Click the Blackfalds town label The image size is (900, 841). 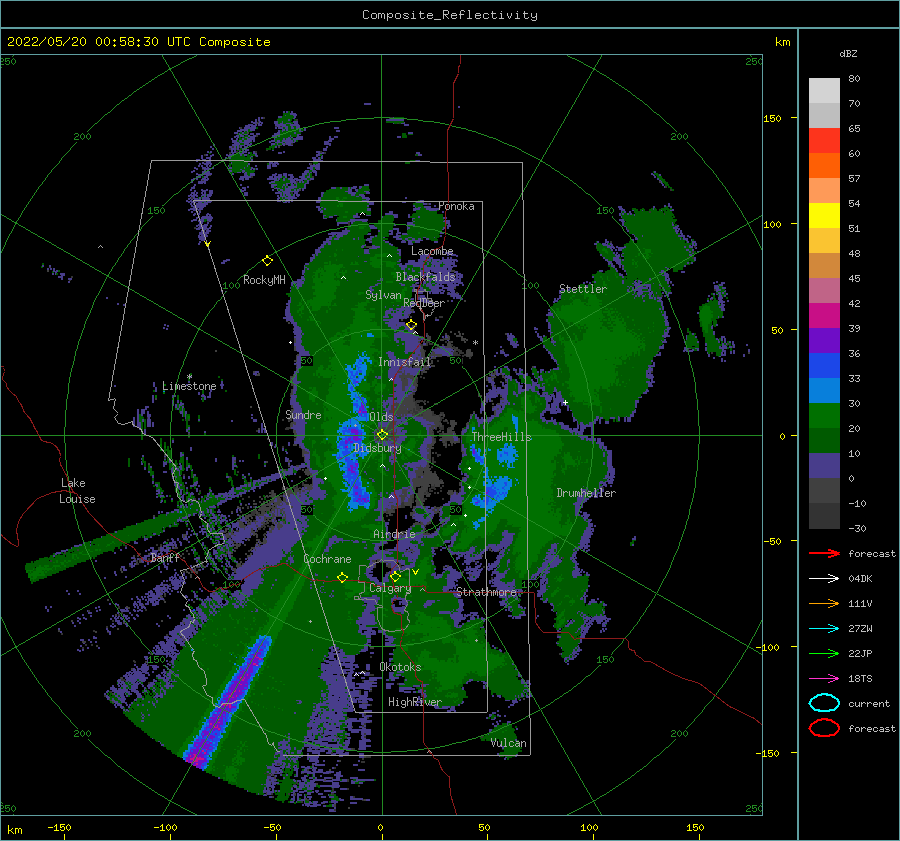coord(425,277)
